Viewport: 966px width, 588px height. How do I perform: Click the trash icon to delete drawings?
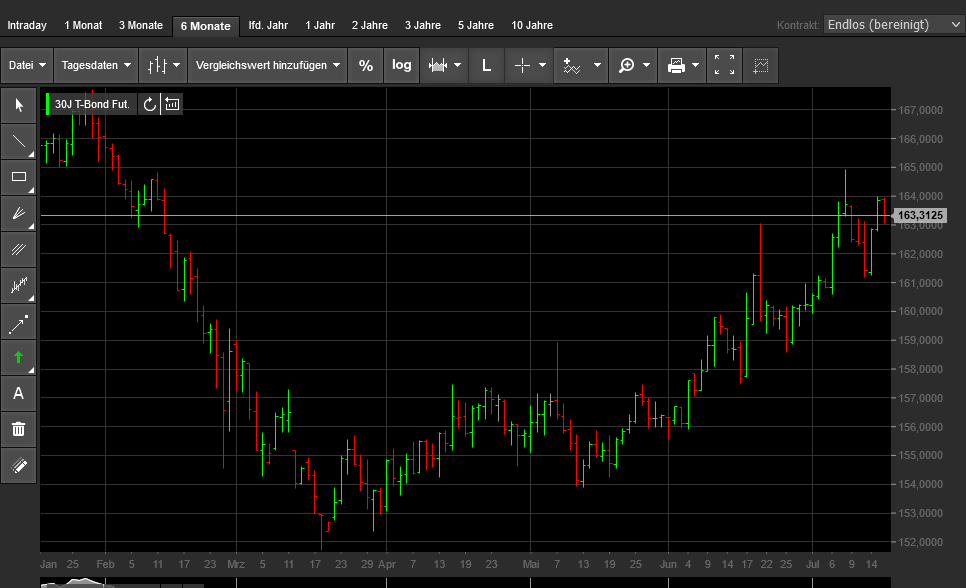tap(19, 429)
